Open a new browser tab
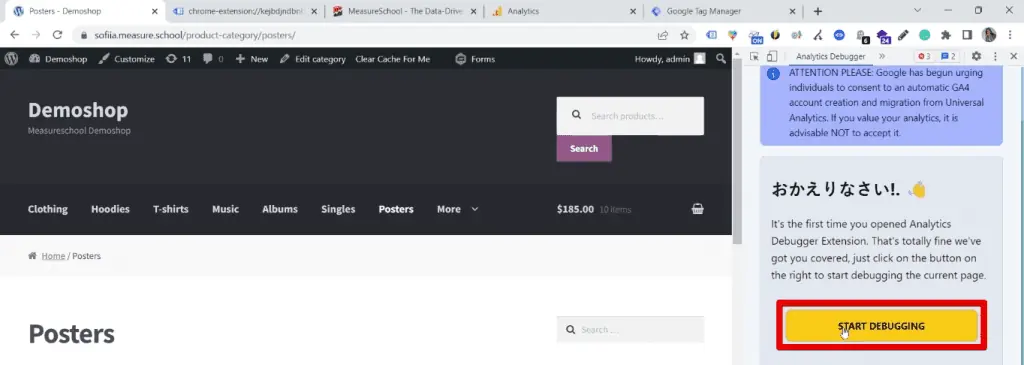 coord(818,11)
